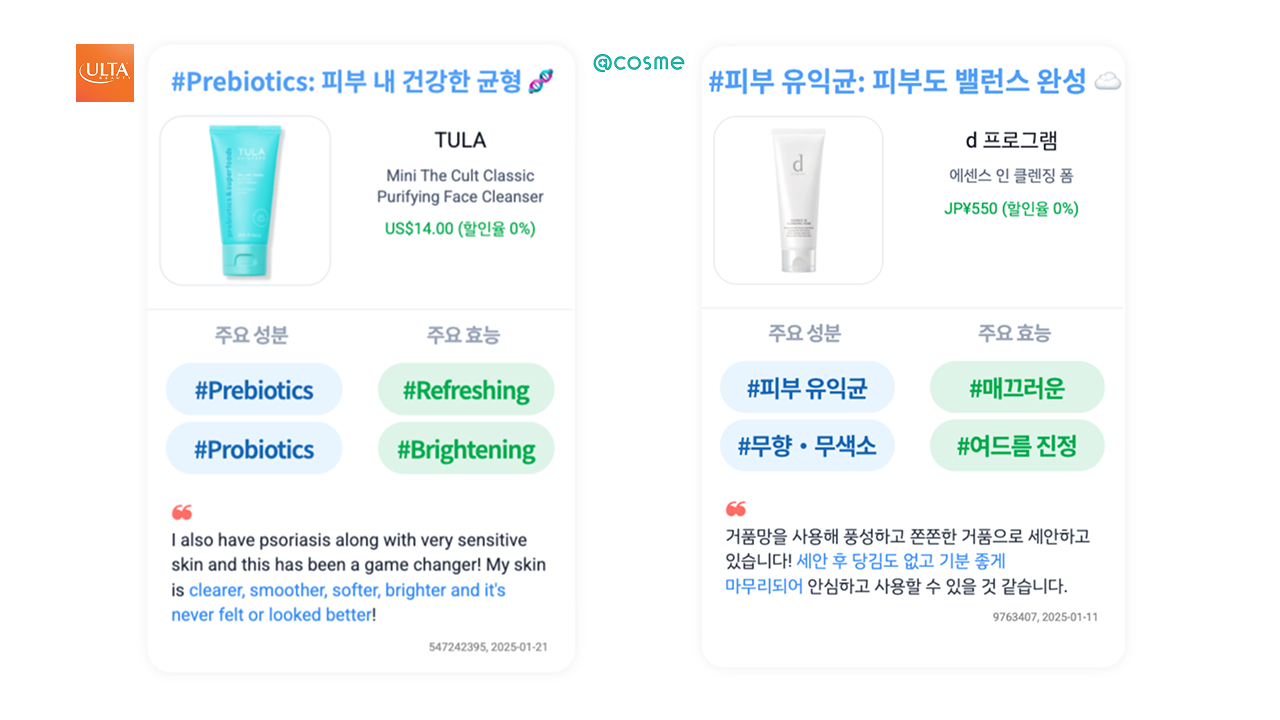Open the d 프로그램 white tube image

[x=798, y=200]
